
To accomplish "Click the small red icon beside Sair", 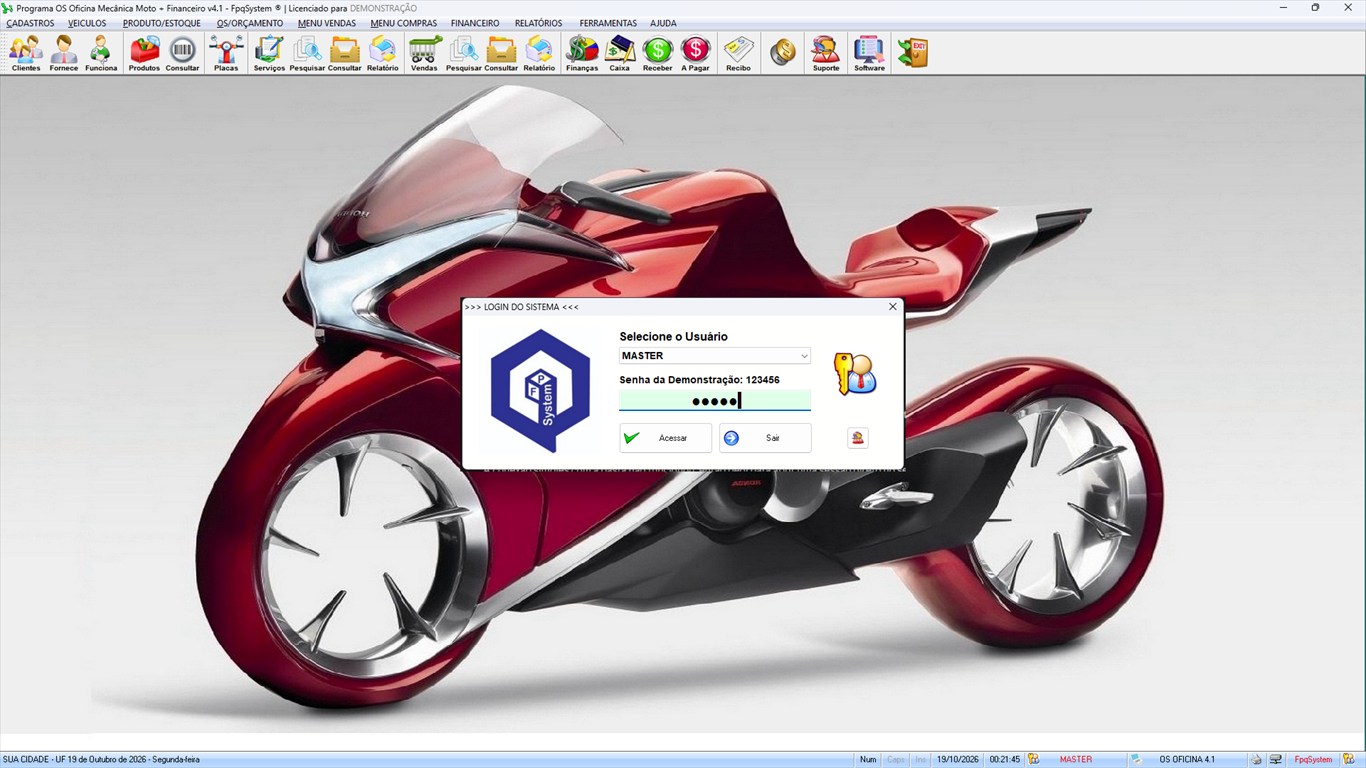I will click(x=857, y=438).
